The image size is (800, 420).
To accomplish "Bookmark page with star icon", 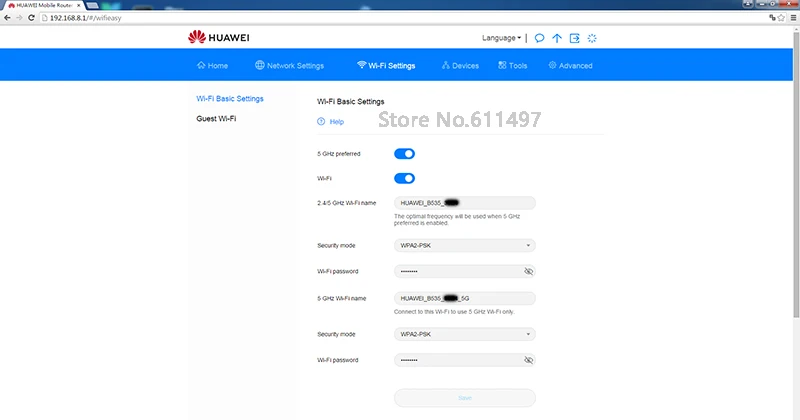I will pyautogui.click(x=781, y=17).
